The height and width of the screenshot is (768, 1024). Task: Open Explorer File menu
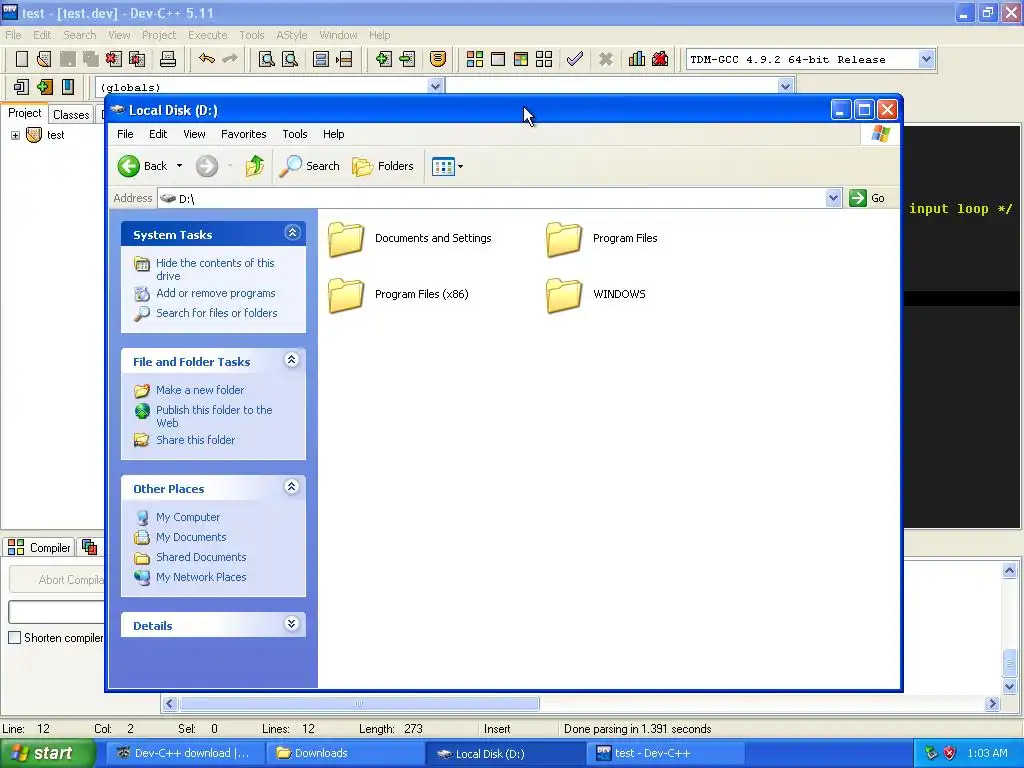[125, 134]
